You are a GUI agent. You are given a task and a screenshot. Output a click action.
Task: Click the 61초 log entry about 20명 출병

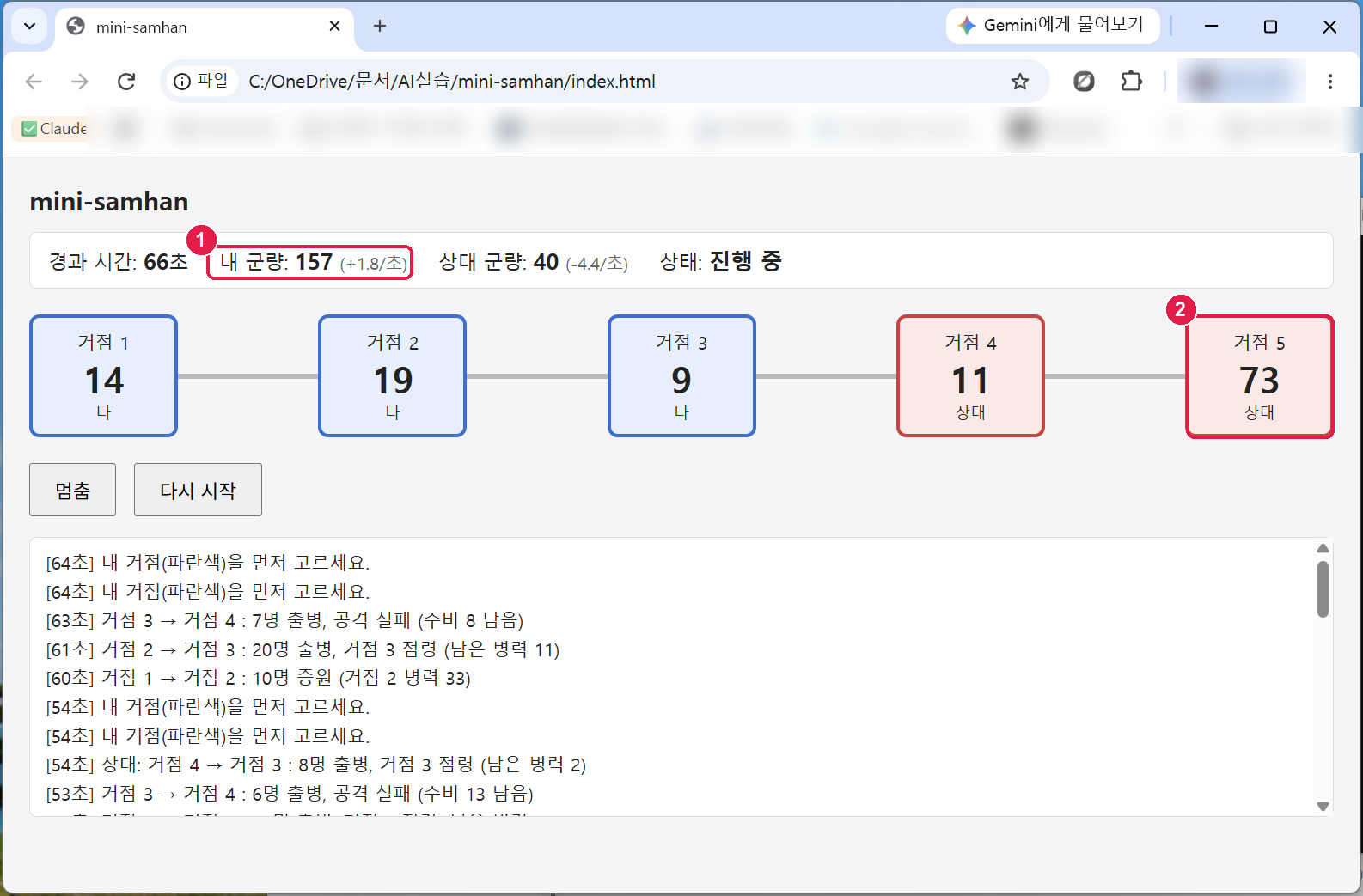303,649
